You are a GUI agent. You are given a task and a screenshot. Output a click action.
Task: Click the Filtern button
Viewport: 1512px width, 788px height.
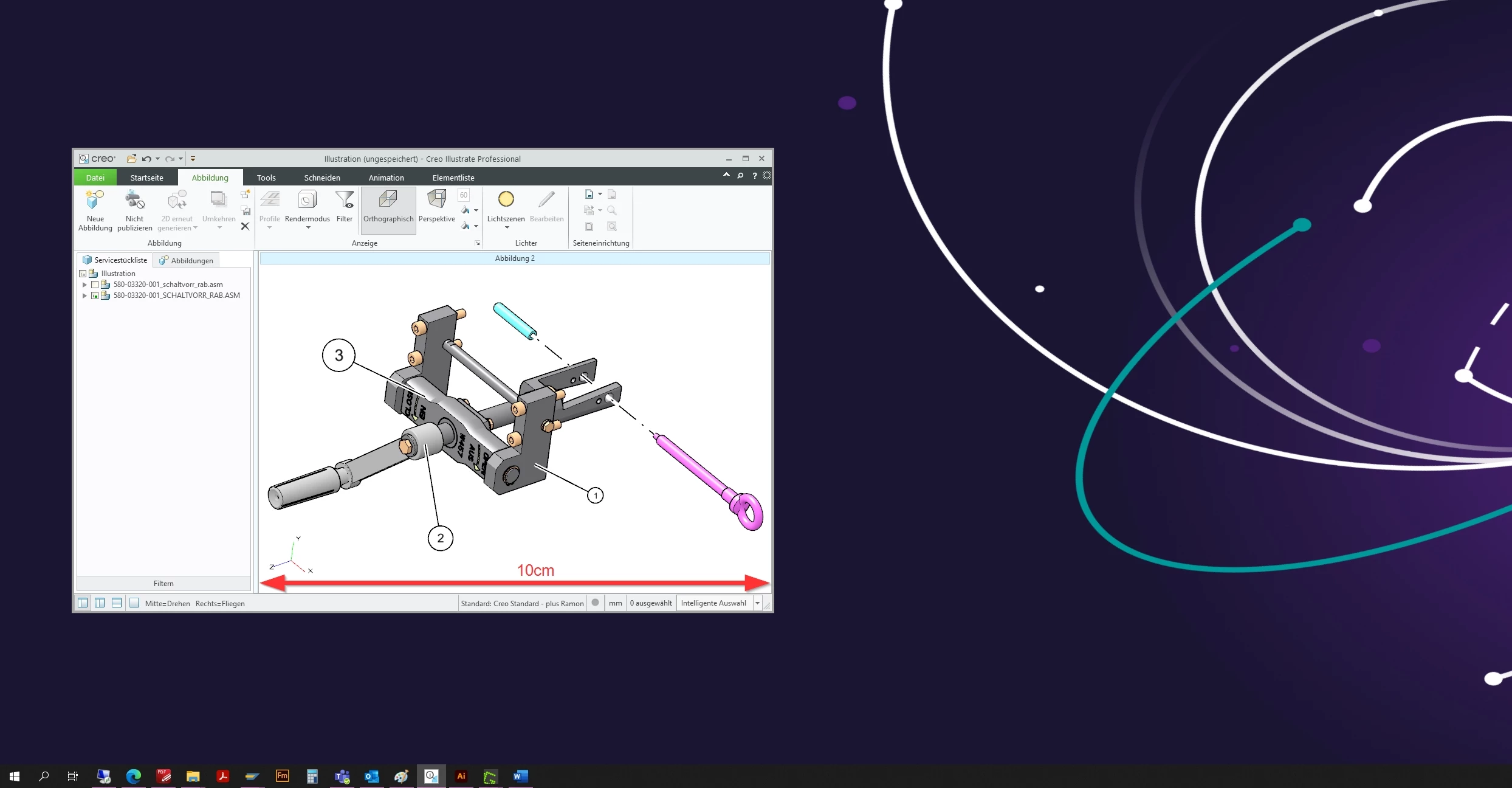[x=163, y=584]
